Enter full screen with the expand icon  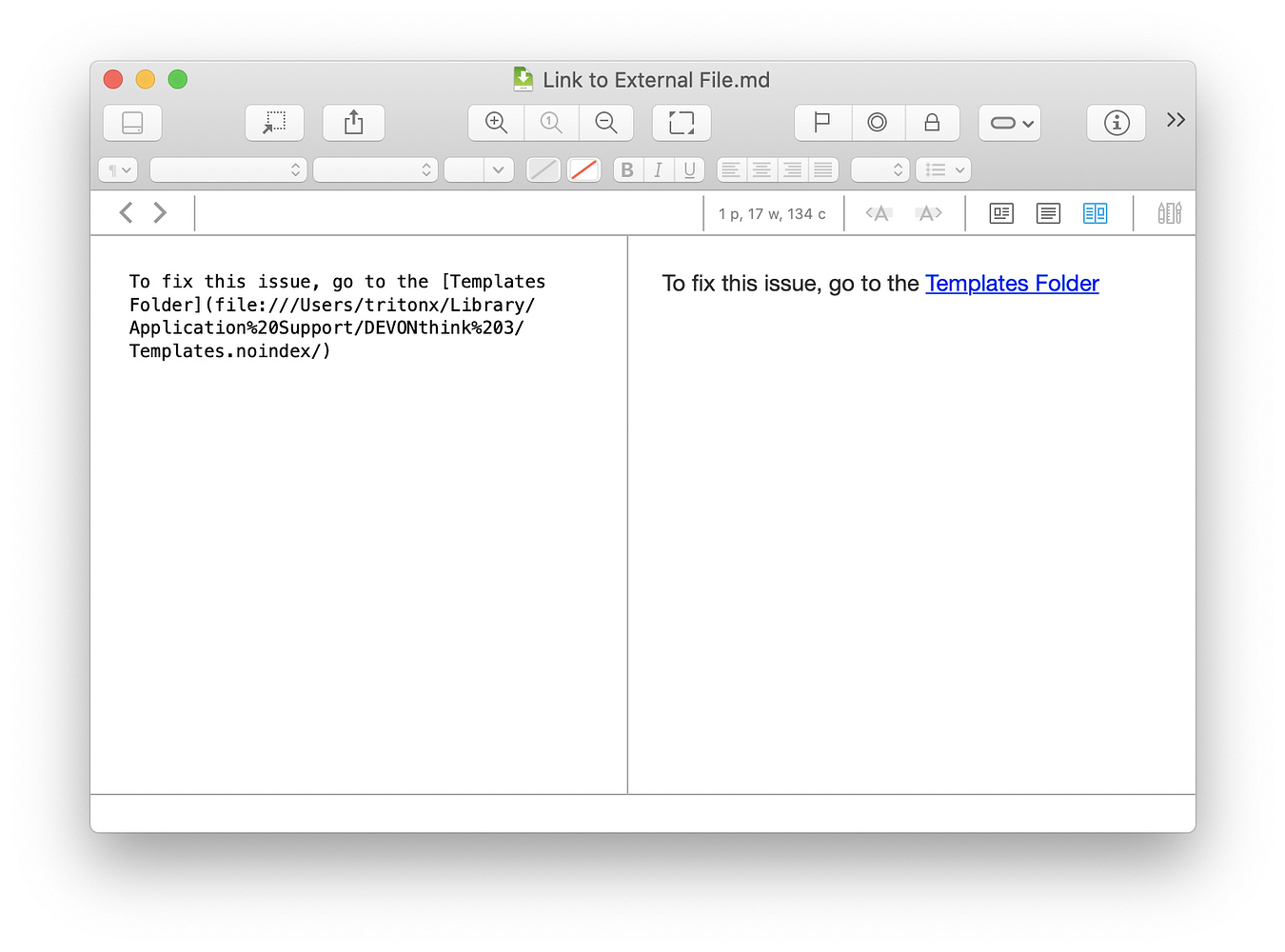pyautogui.click(x=681, y=123)
